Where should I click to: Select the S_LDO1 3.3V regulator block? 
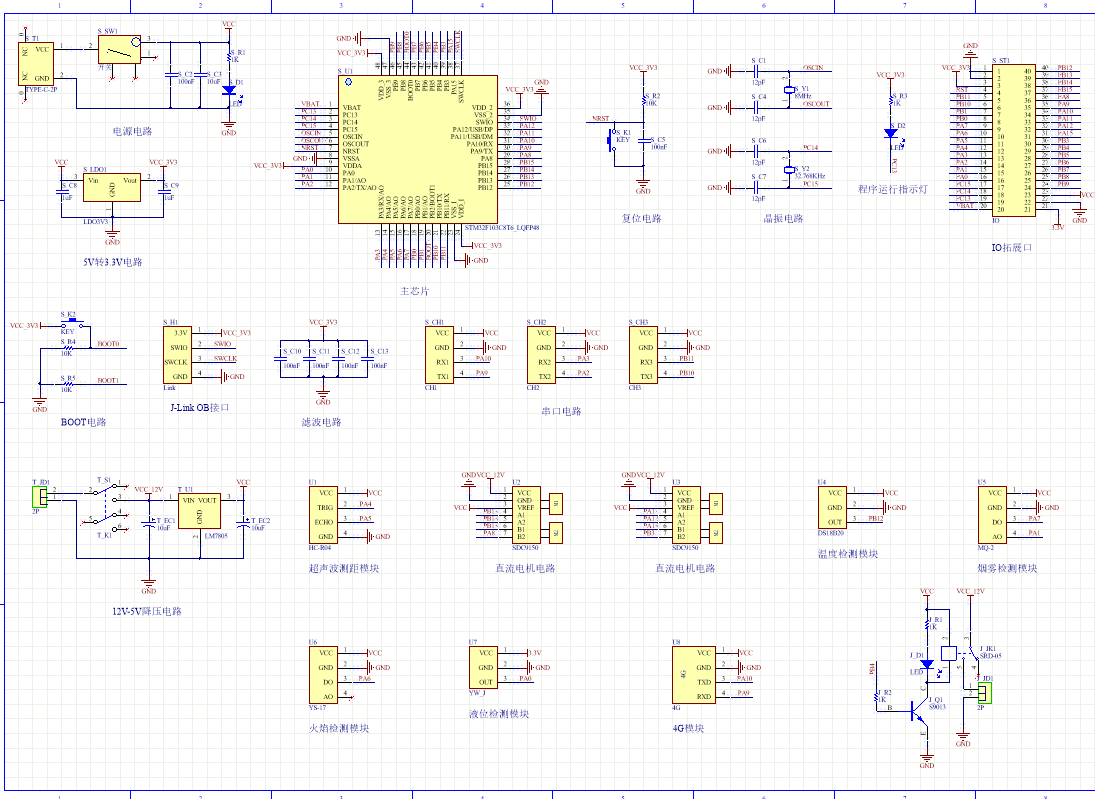[x=112, y=187]
